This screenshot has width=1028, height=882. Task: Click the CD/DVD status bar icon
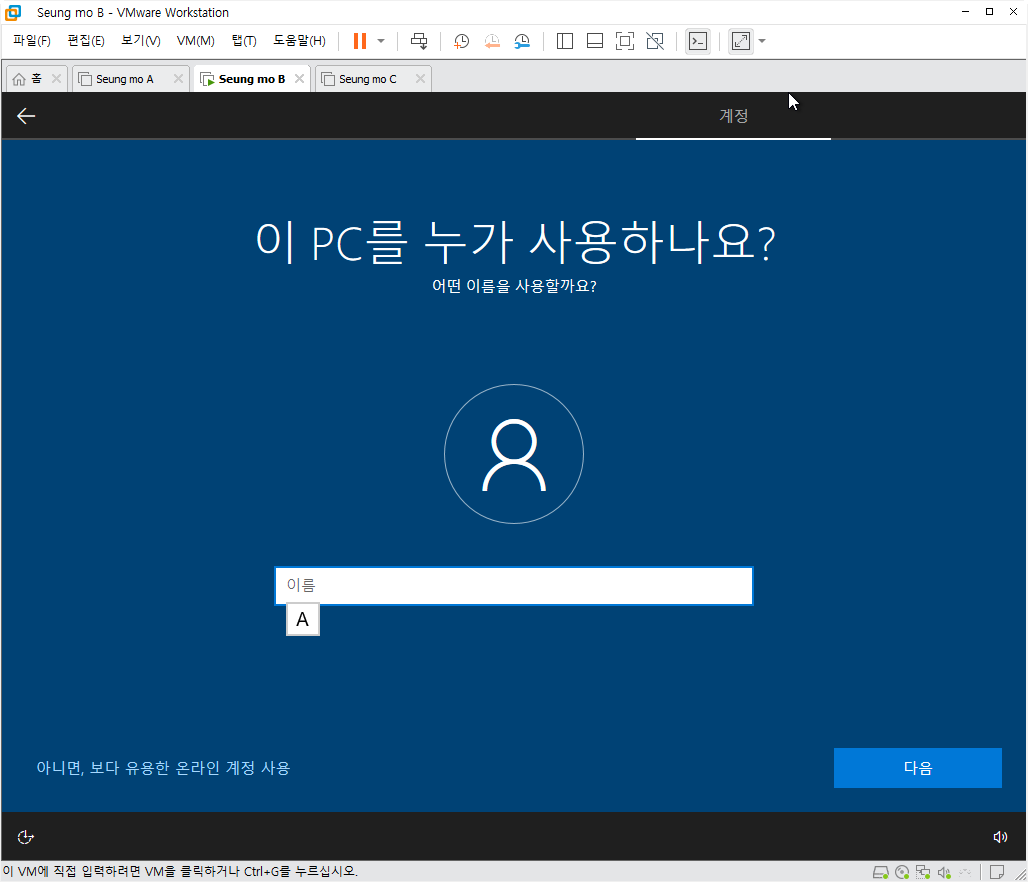click(x=902, y=872)
